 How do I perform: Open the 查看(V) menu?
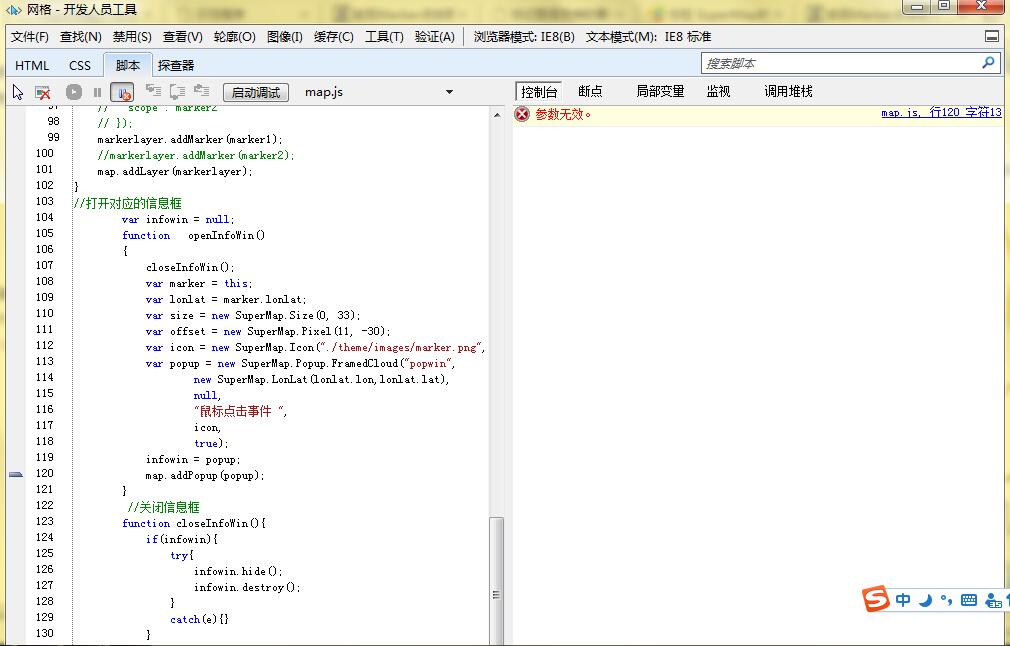coord(182,37)
